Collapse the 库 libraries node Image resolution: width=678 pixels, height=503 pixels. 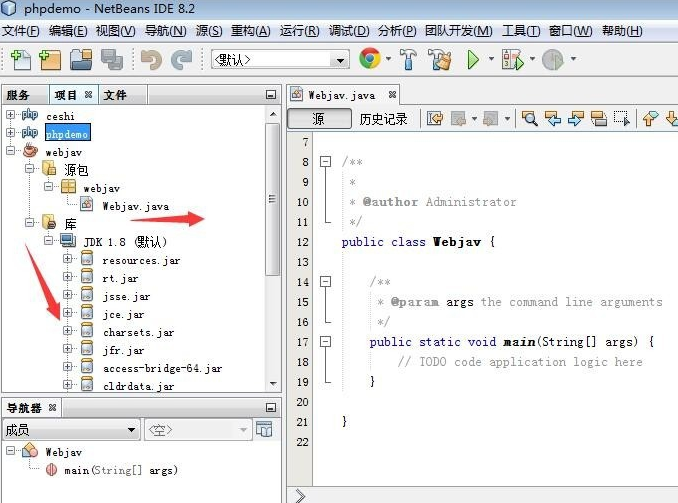[29, 222]
